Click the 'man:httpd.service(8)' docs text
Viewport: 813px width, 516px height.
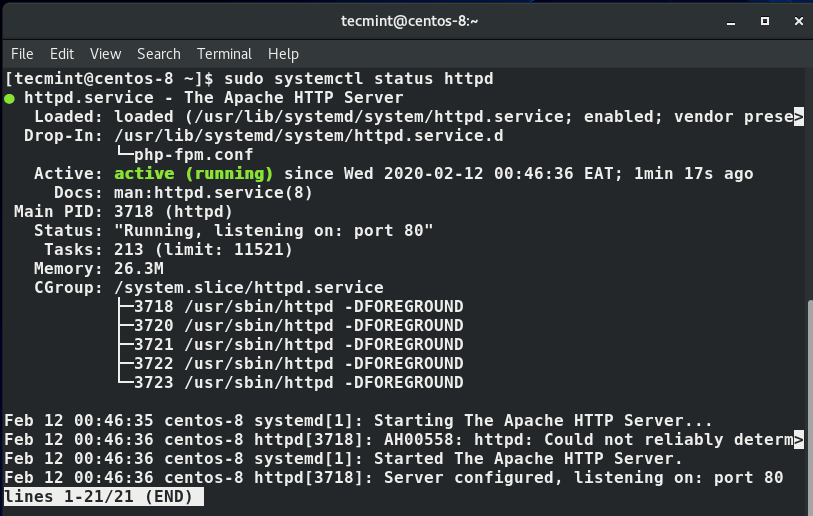(213, 193)
